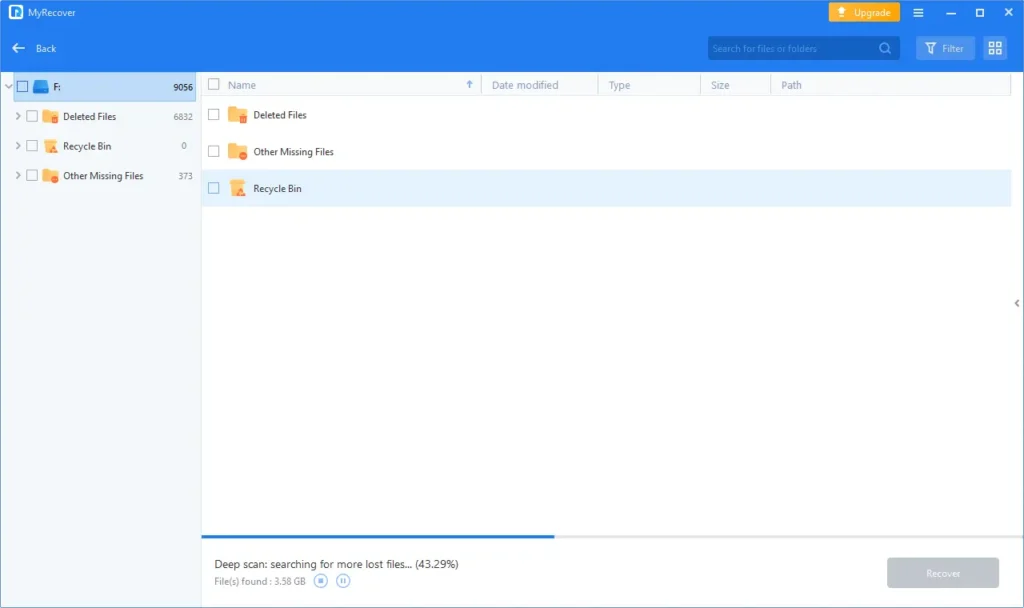Open the Filter options
This screenshot has width=1024, height=608.
pos(945,48)
